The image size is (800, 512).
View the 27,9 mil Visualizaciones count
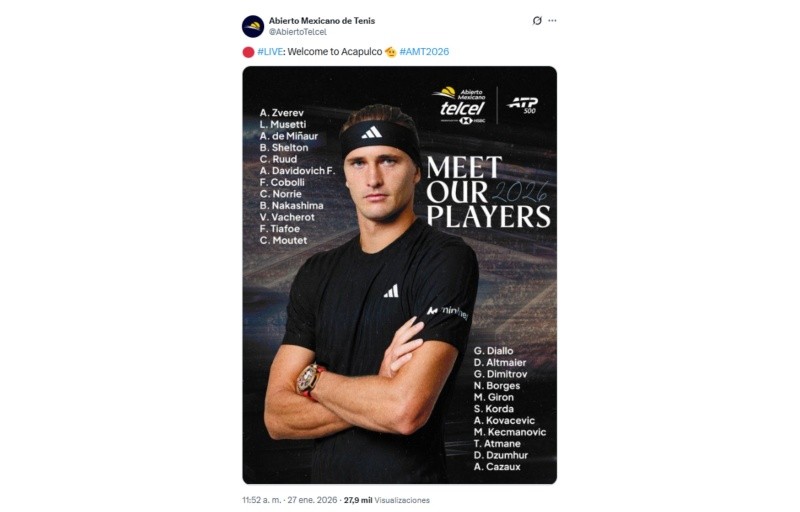(386, 499)
